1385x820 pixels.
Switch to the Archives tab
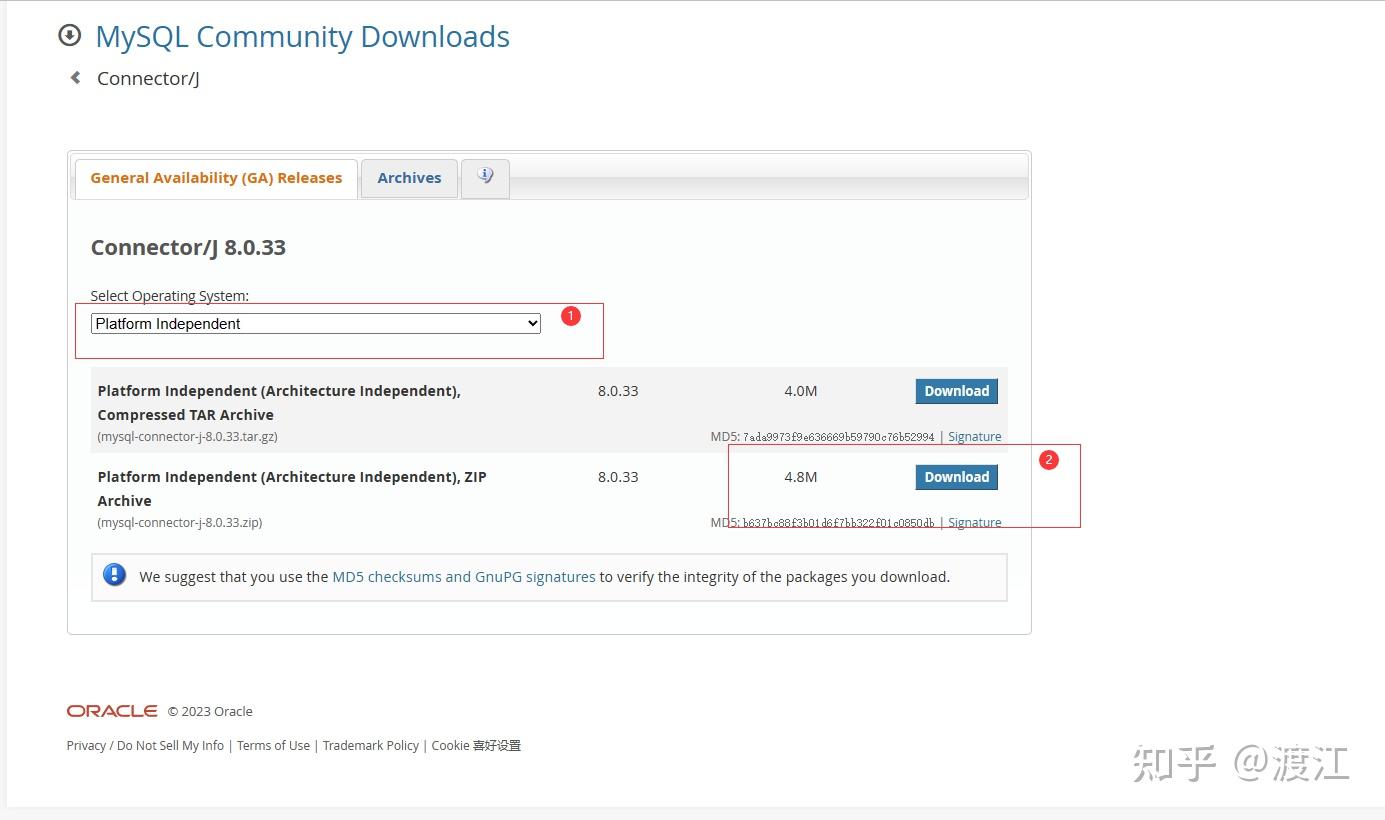409,178
